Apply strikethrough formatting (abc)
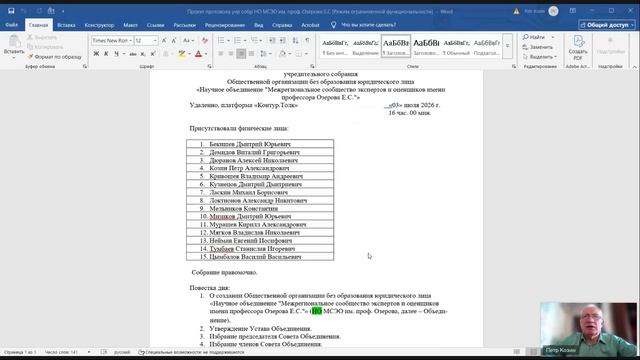 [133, 54]
